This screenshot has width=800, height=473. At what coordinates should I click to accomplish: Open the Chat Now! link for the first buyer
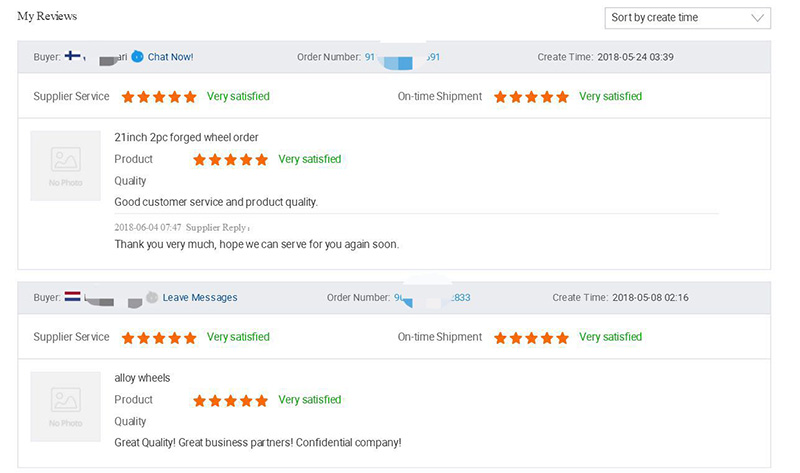(170, 57)
